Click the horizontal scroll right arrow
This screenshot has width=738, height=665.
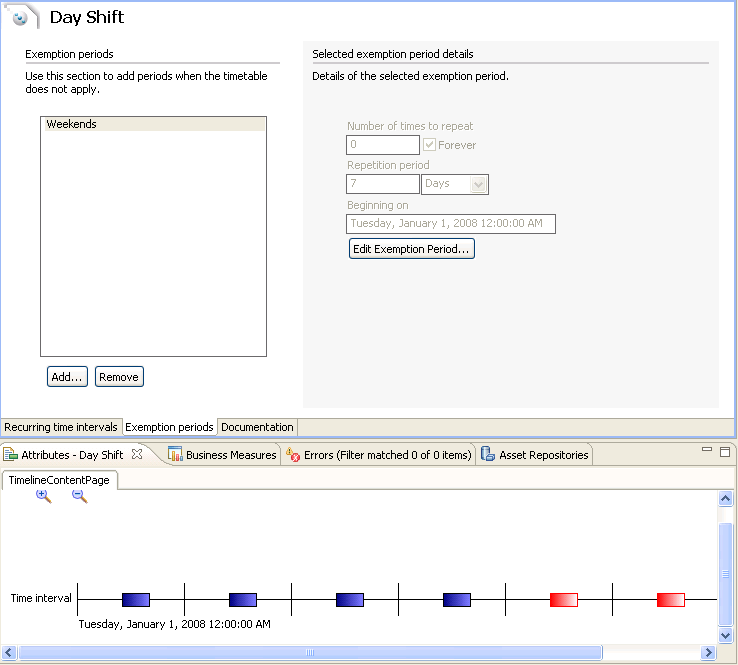pyautogui.click(x=708, y=652)
